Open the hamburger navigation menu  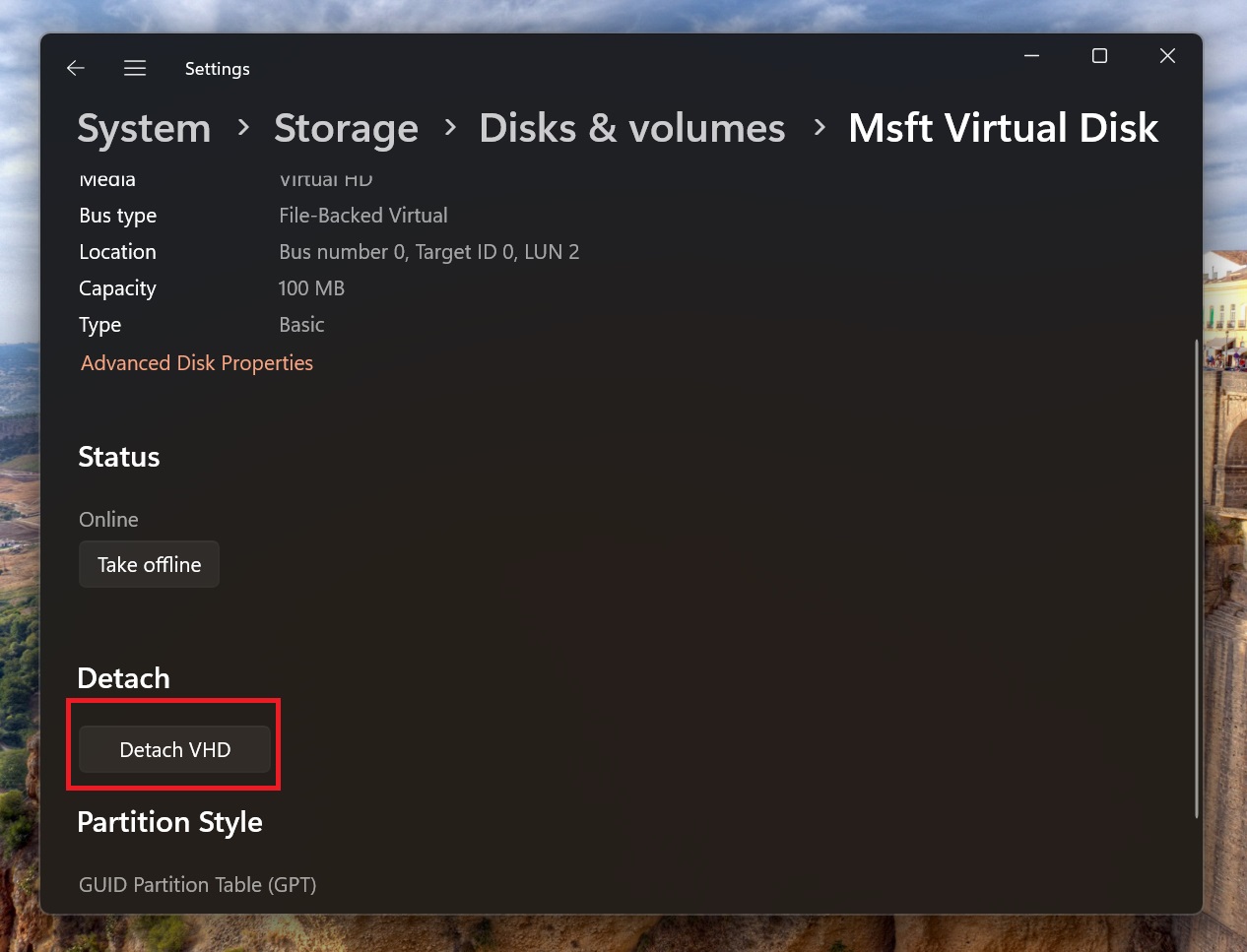[x=135, y=68]
